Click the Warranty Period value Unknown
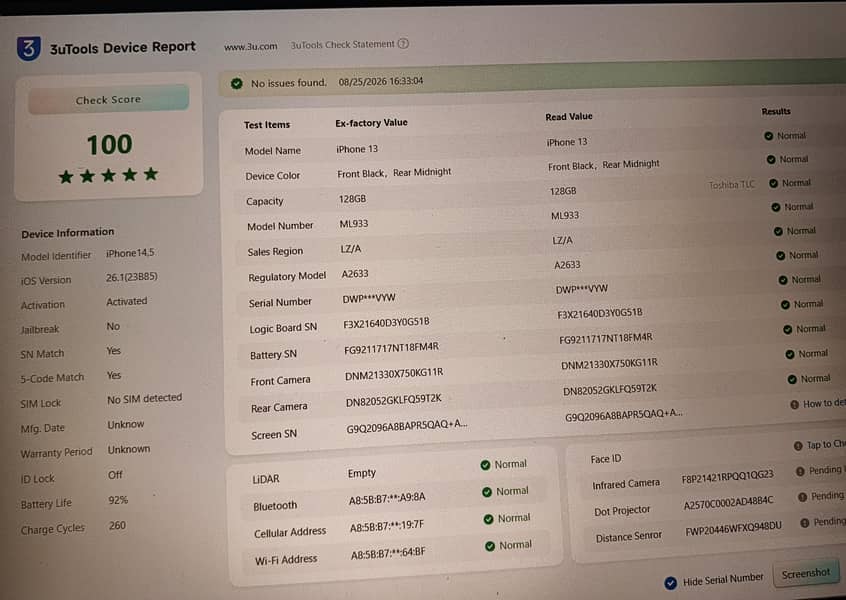846x600 pixels. pos(129,449)
